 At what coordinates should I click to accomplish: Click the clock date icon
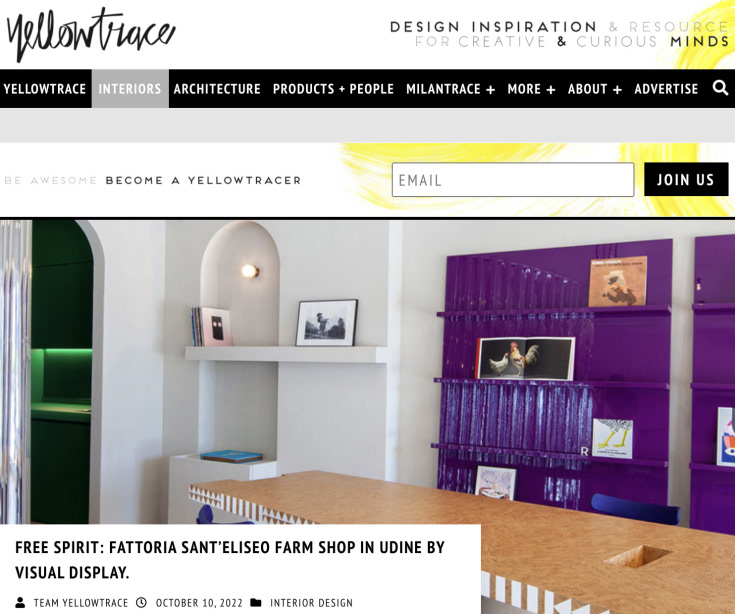click(141, 602)
